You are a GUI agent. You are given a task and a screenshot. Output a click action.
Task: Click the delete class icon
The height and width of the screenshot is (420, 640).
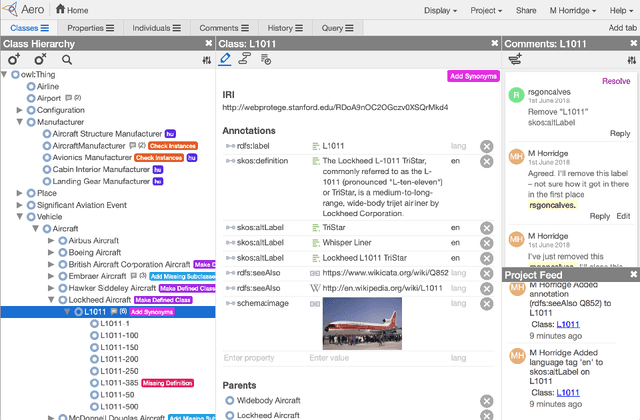(40, 61)
